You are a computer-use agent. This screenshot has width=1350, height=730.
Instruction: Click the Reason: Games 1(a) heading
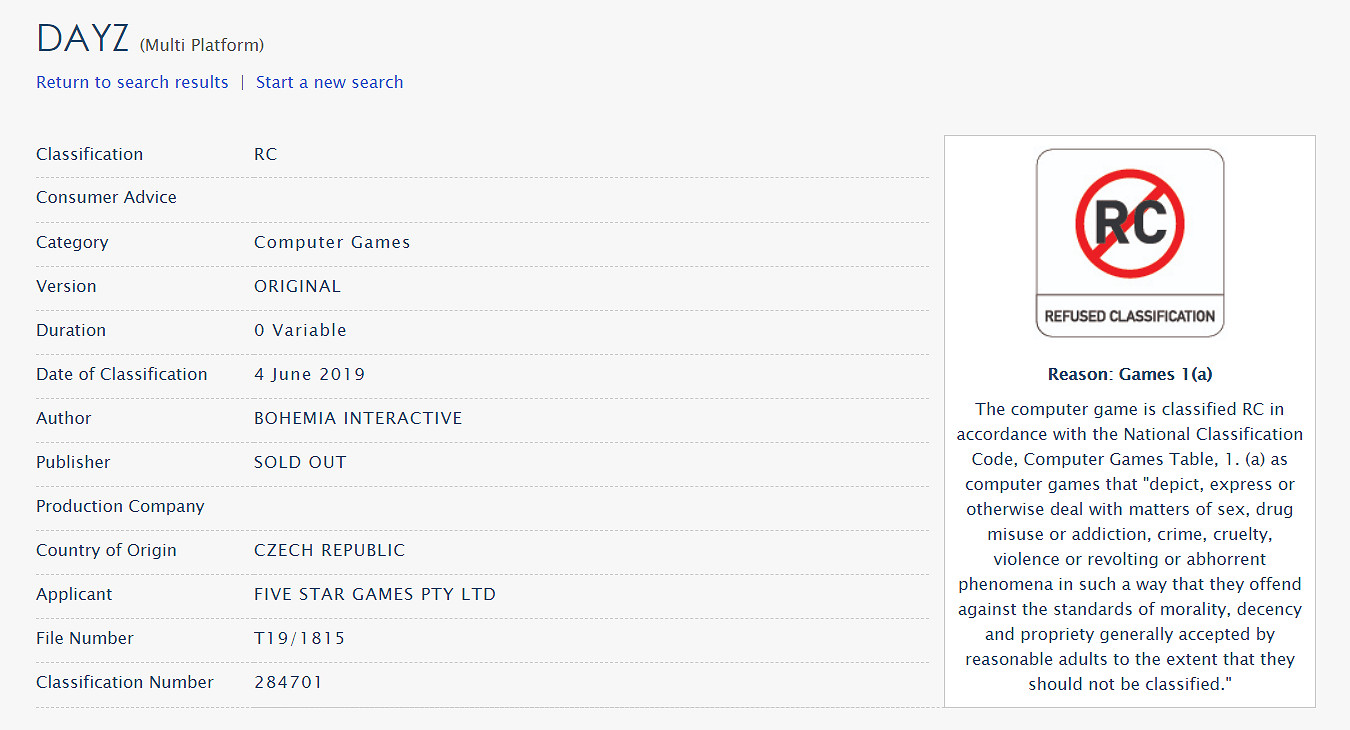pos(1129,374)
